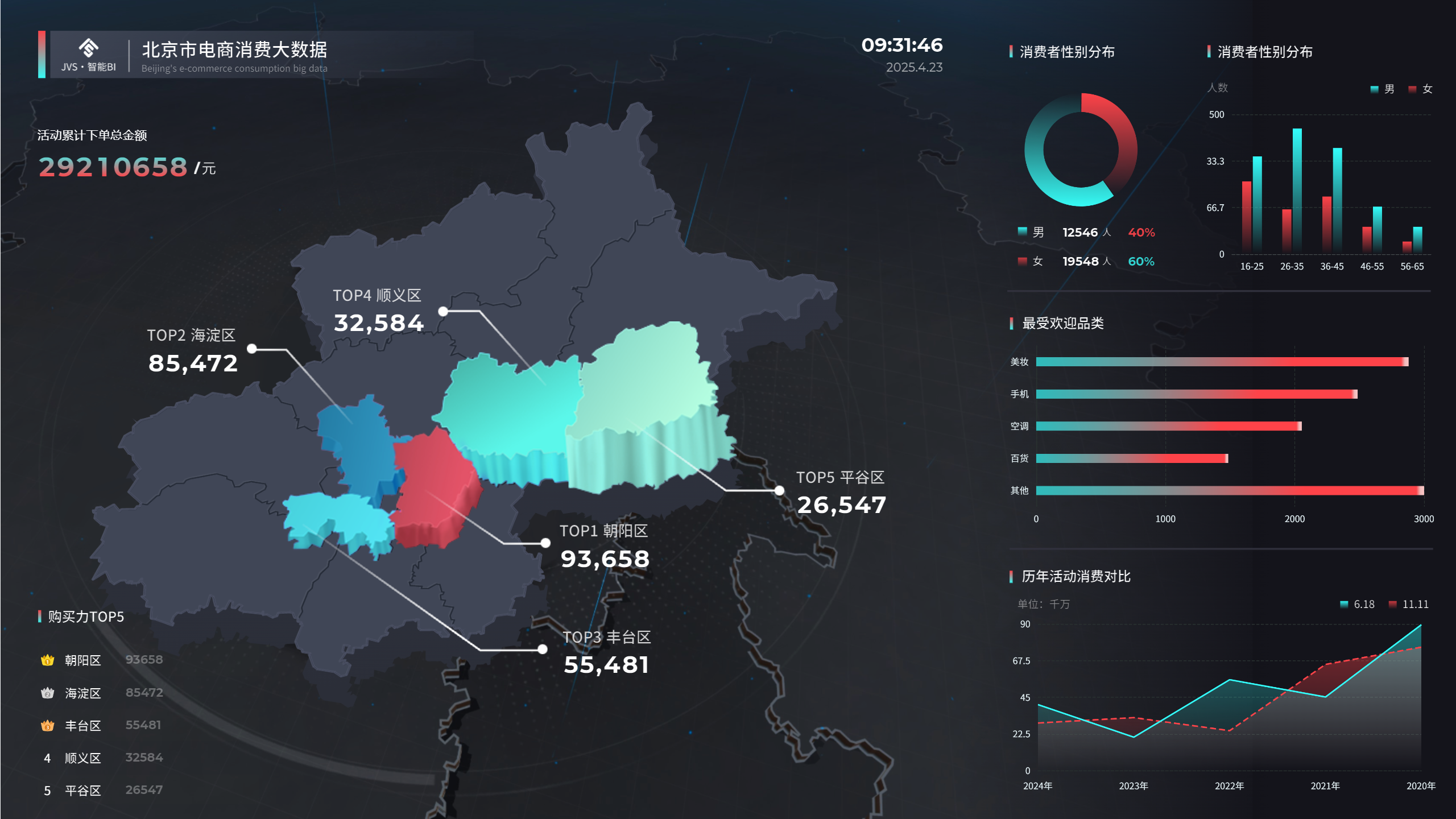Click the bronze crown beside 丰台区
This screenshot has width=1456, height=819.
(48, 726)
